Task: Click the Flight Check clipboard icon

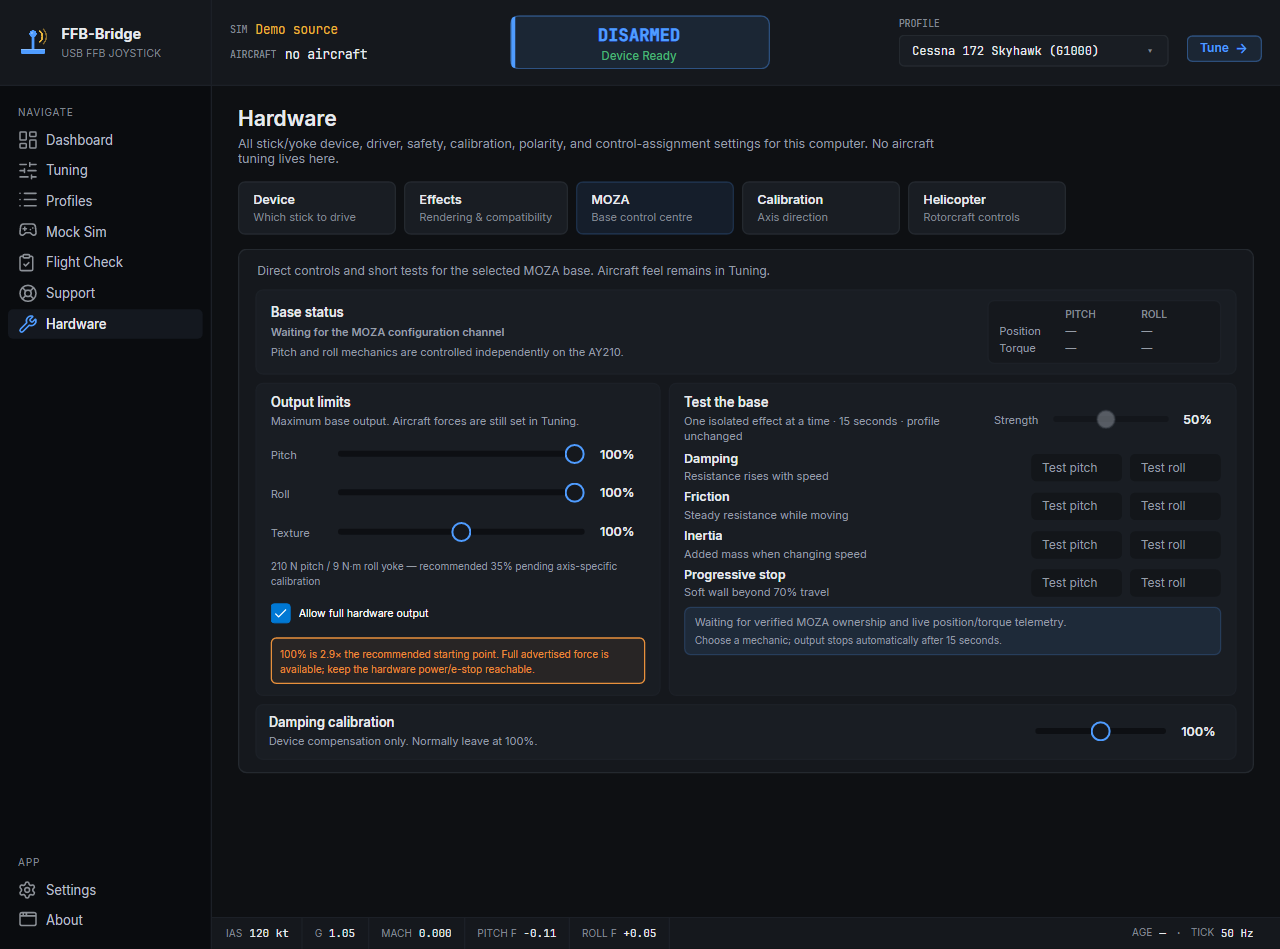Action: click(x=28, y=262)
